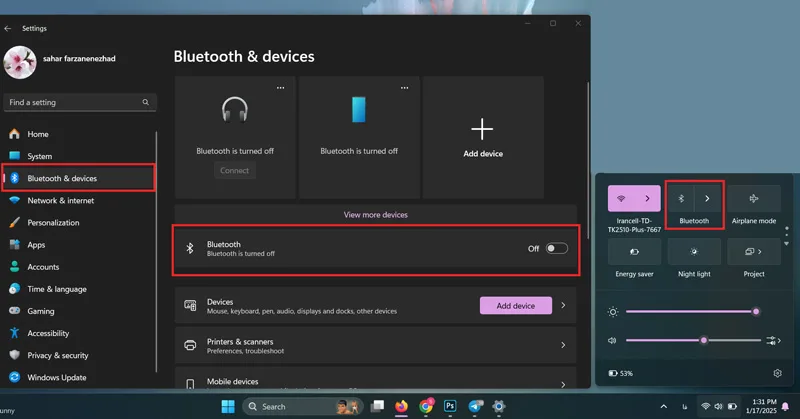Click the pink Add device button

coord(516,306)
